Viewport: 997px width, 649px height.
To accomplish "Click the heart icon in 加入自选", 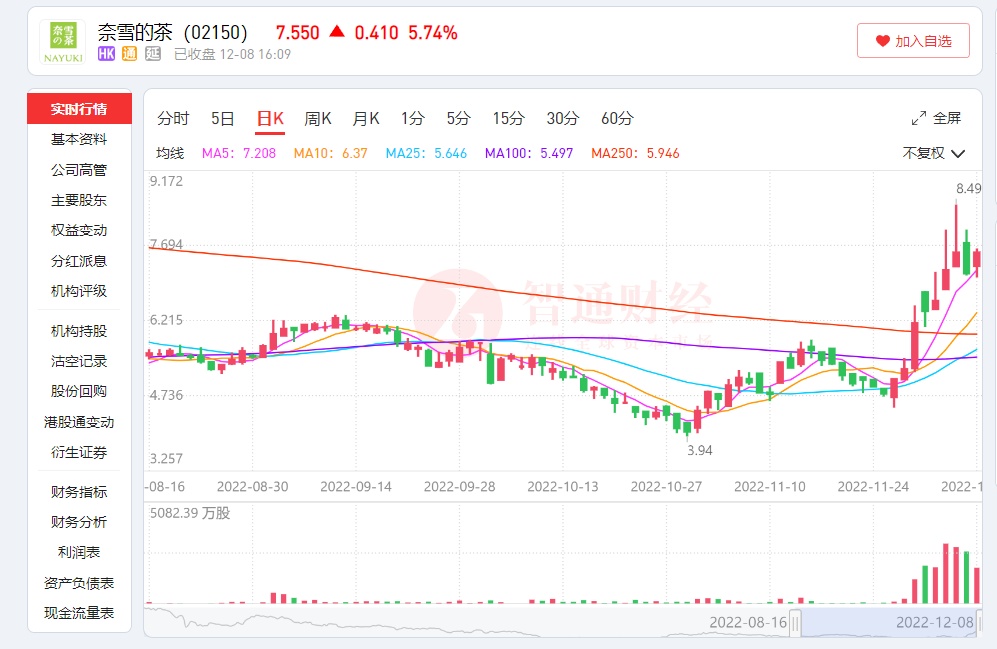I will point(883,41).
